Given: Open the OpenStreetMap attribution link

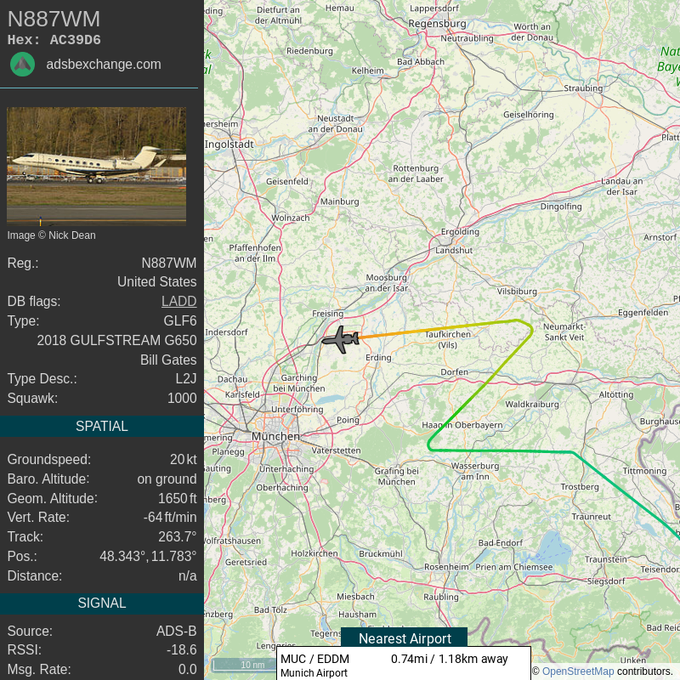Looking at the screenshot, I should 578,671.
